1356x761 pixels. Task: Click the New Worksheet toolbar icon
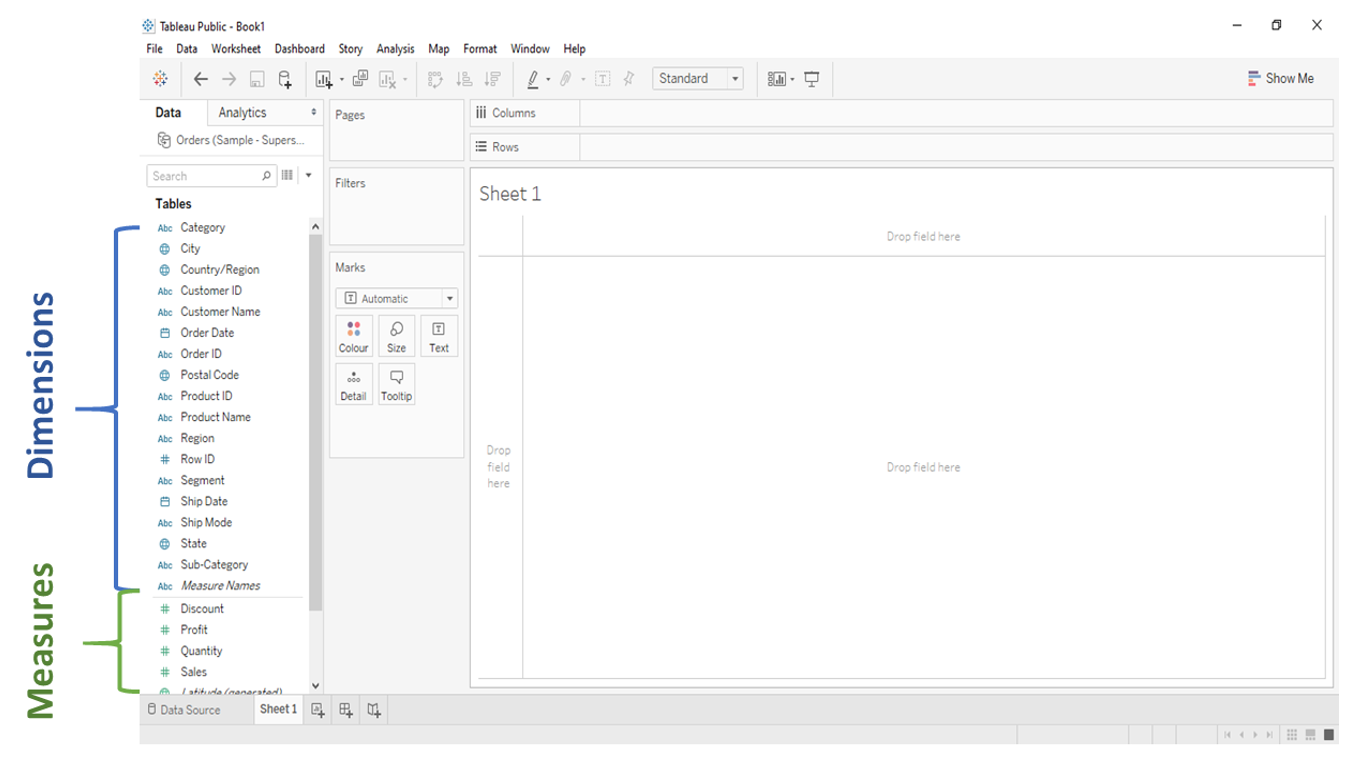point(323,79)
